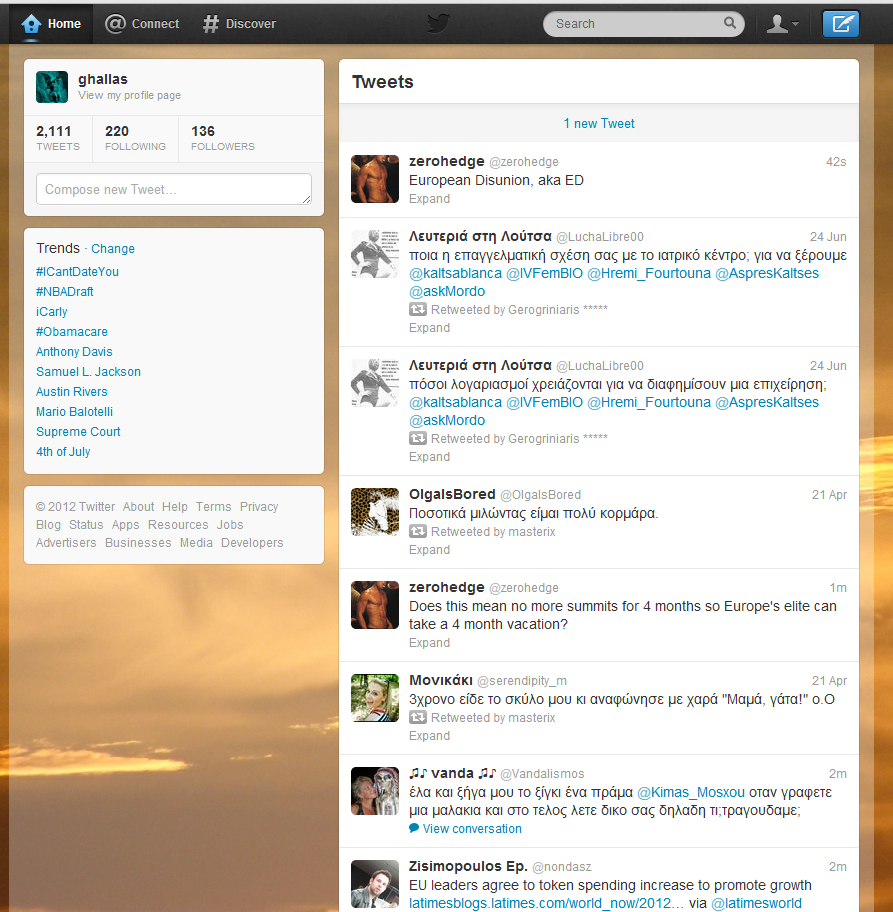Open the Privacy footer link
This screenshot has width=893, height=912.
259,507
